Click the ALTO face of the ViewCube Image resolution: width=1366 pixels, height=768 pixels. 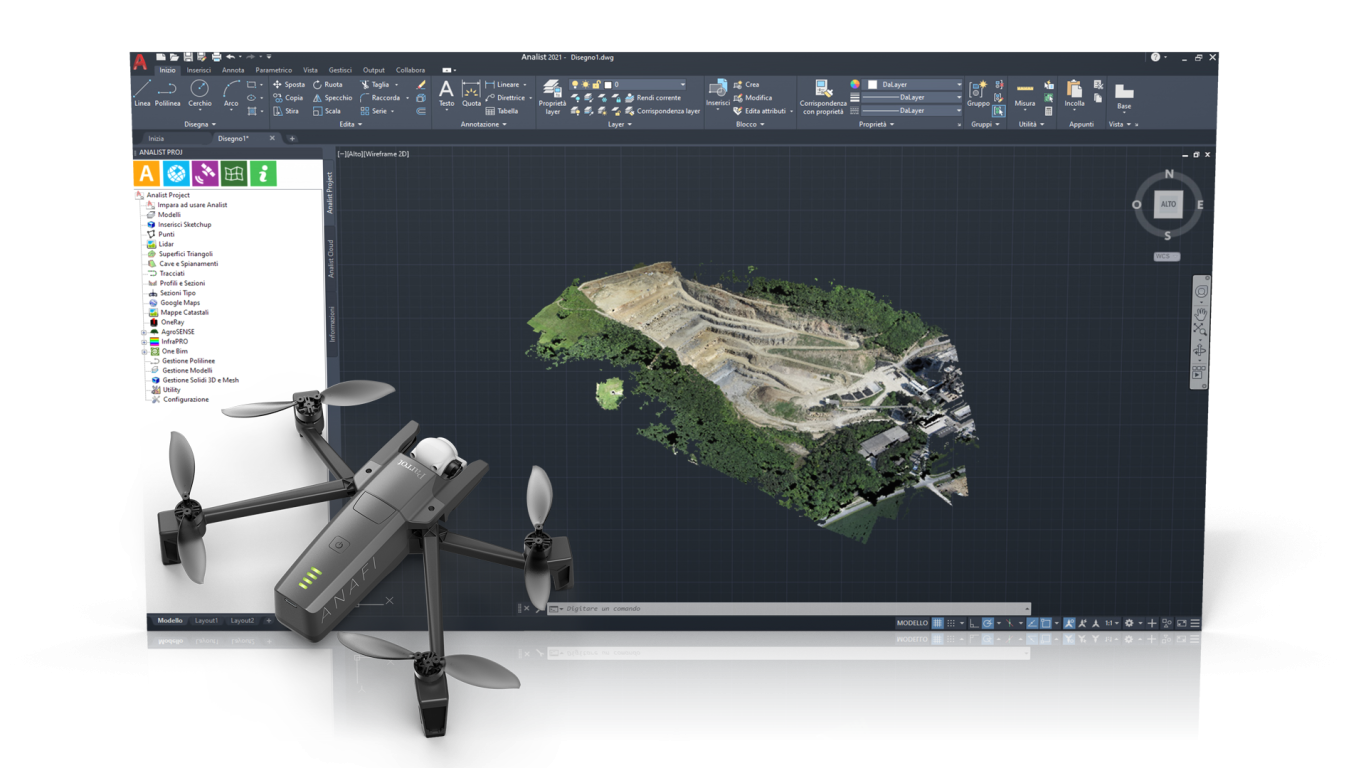(1168, 204)
